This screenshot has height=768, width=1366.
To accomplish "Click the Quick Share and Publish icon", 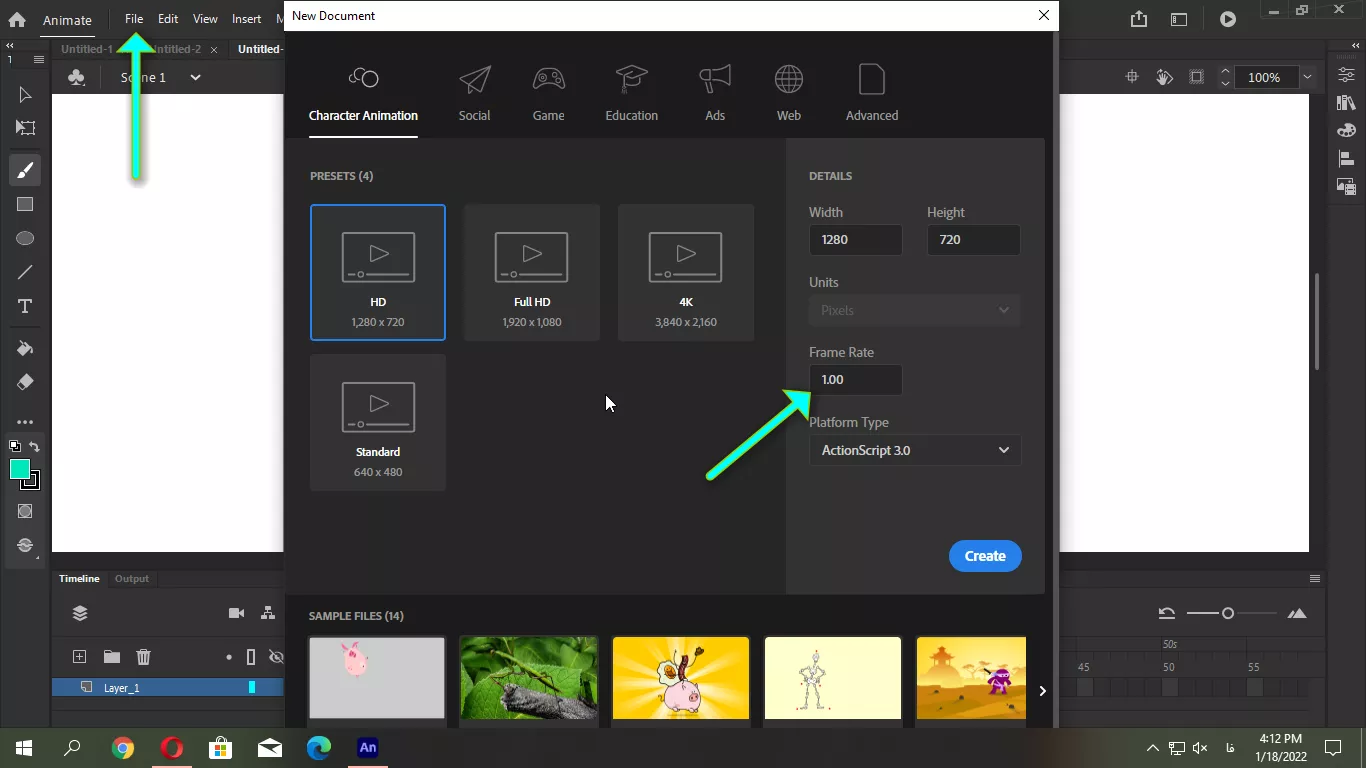I will (x=1139, y=19).
